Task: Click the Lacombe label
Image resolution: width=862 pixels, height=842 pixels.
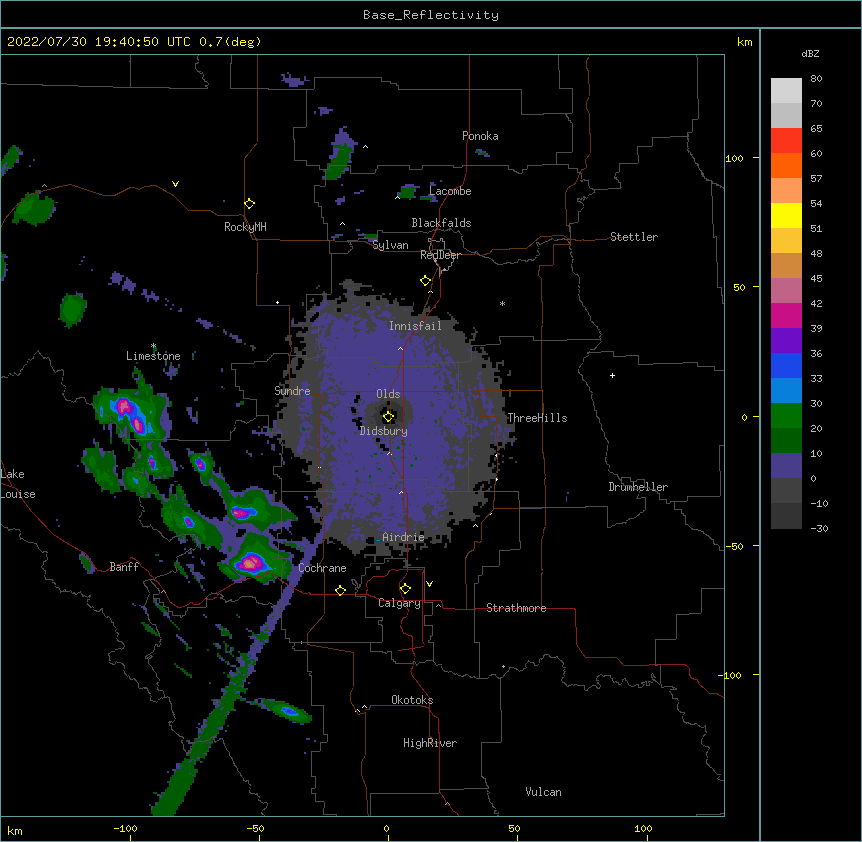Action: click(450, 191)
